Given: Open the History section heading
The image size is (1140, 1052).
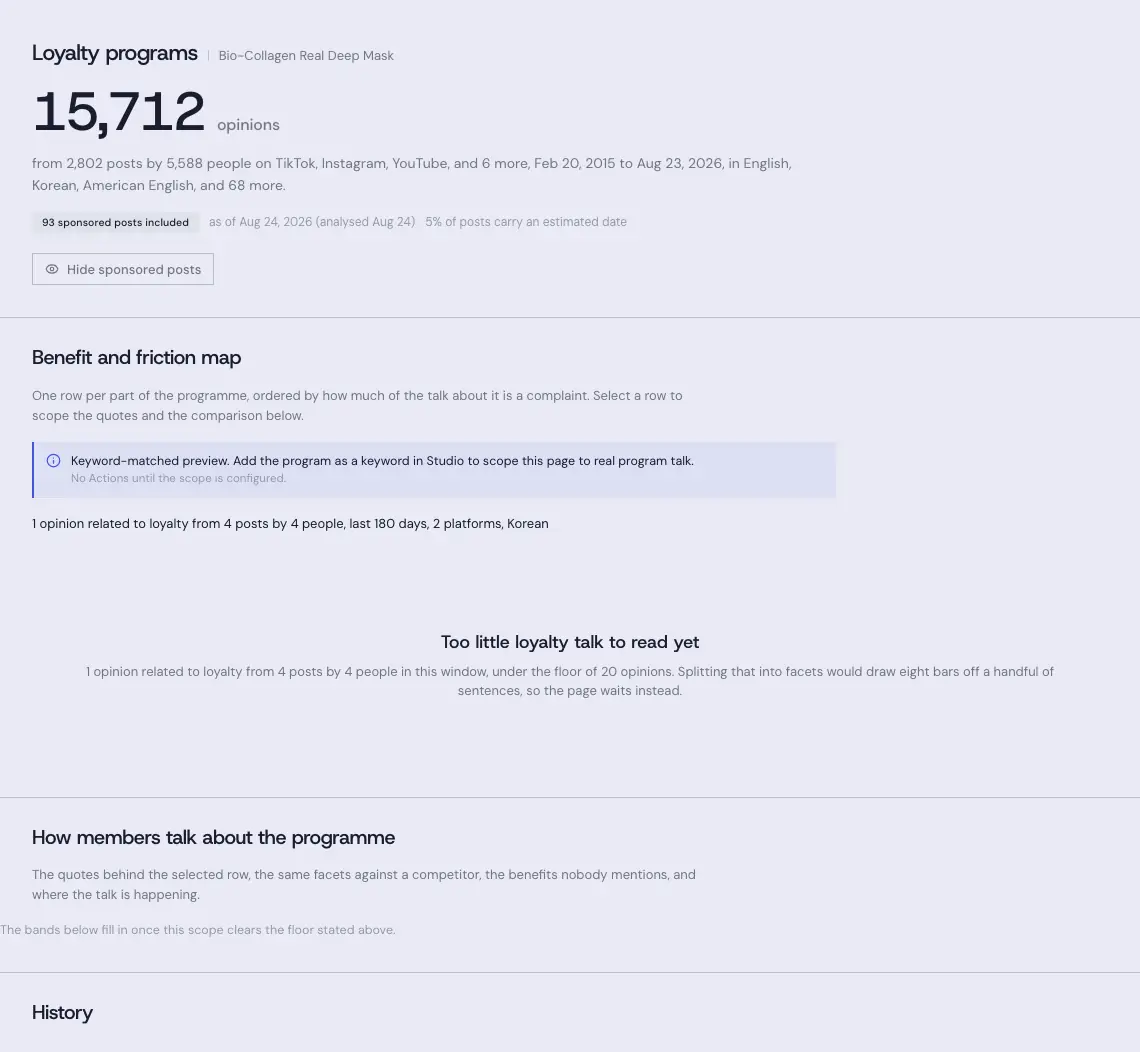Looking at the screenshot, I should (63, 1013).
